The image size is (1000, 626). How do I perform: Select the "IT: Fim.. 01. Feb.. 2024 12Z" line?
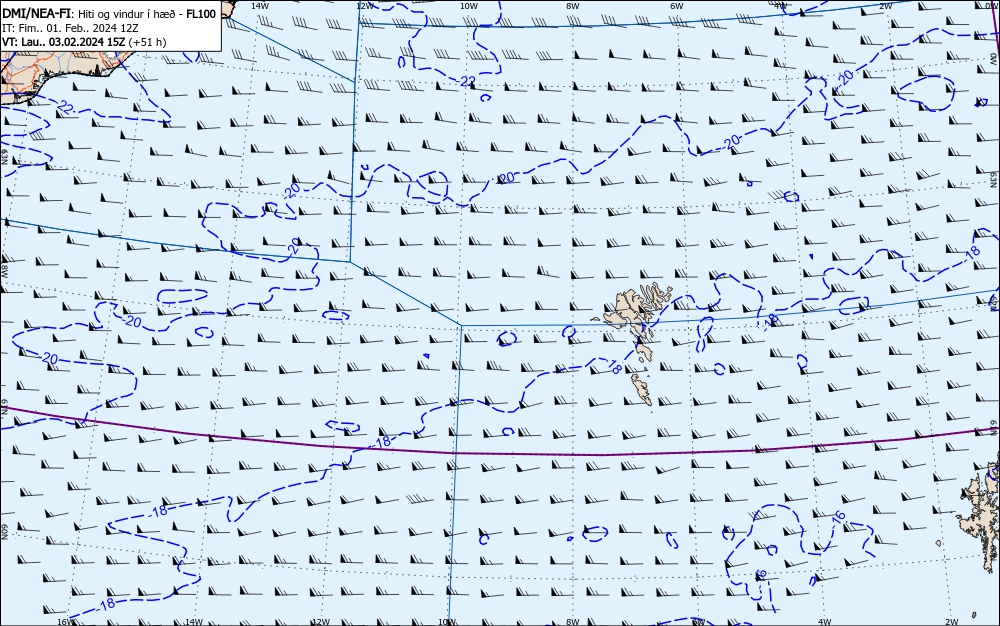tap(70, 28)
